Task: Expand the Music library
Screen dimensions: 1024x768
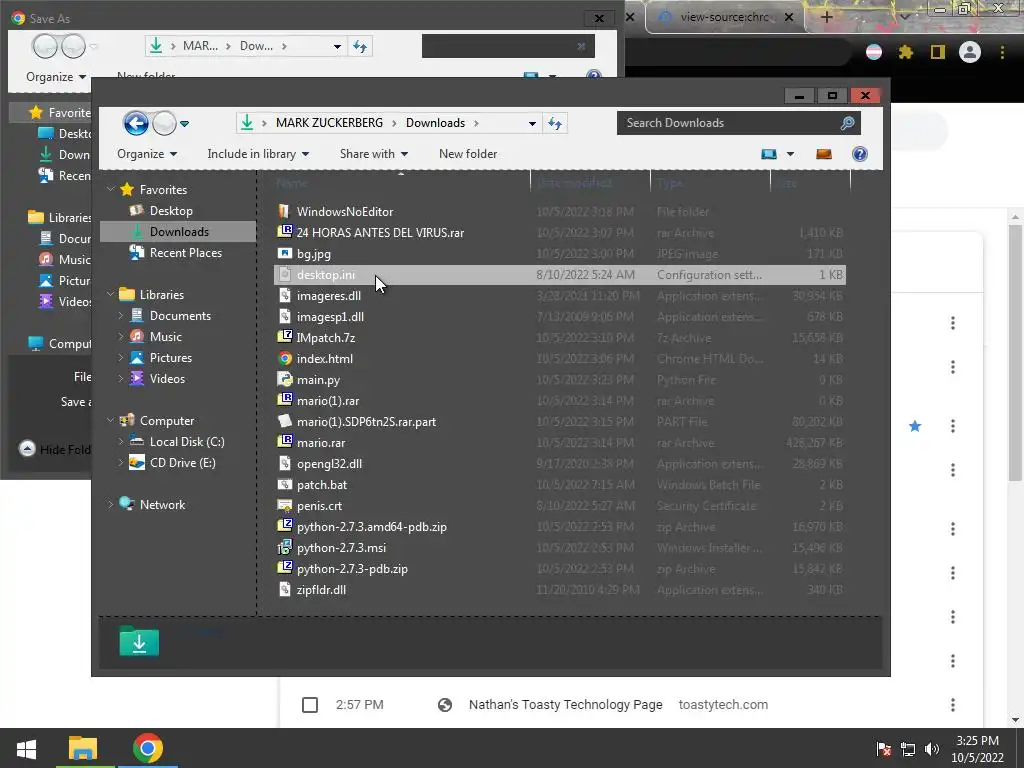Action: pos(120,336)
